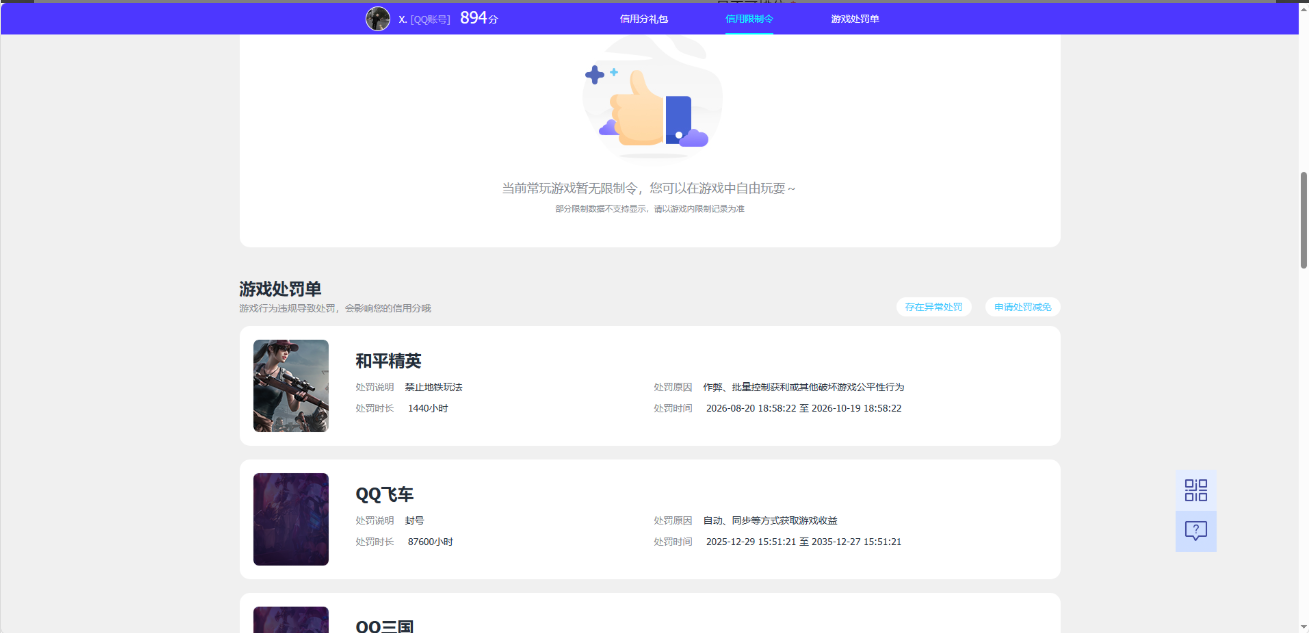This screenshot has height=633, width=1309.
Task: Click the 自动、同步等方式获取游戏收益 reason
Action: [x=770, y=520]
